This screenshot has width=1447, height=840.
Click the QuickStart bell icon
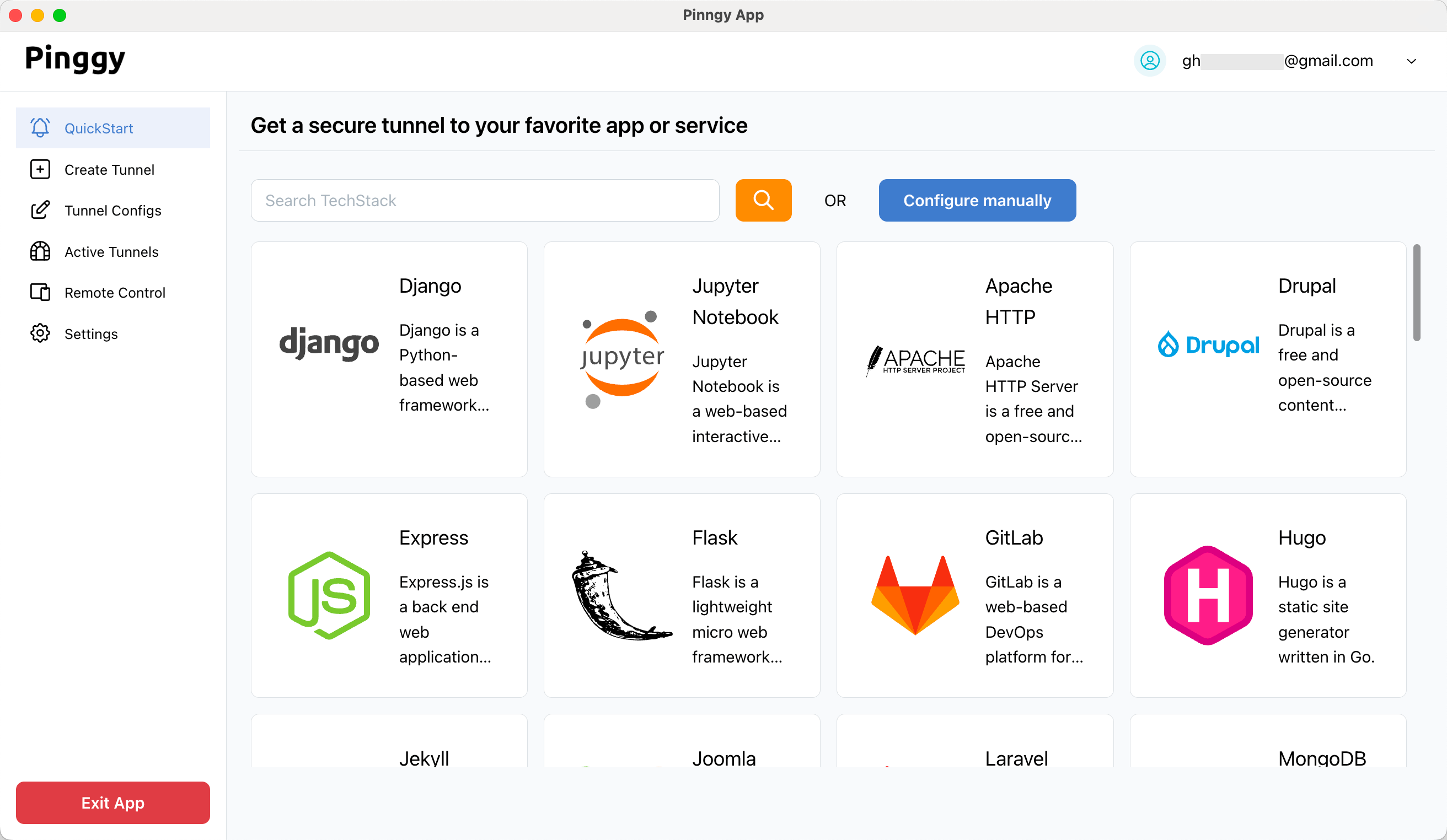pos(40,127)
